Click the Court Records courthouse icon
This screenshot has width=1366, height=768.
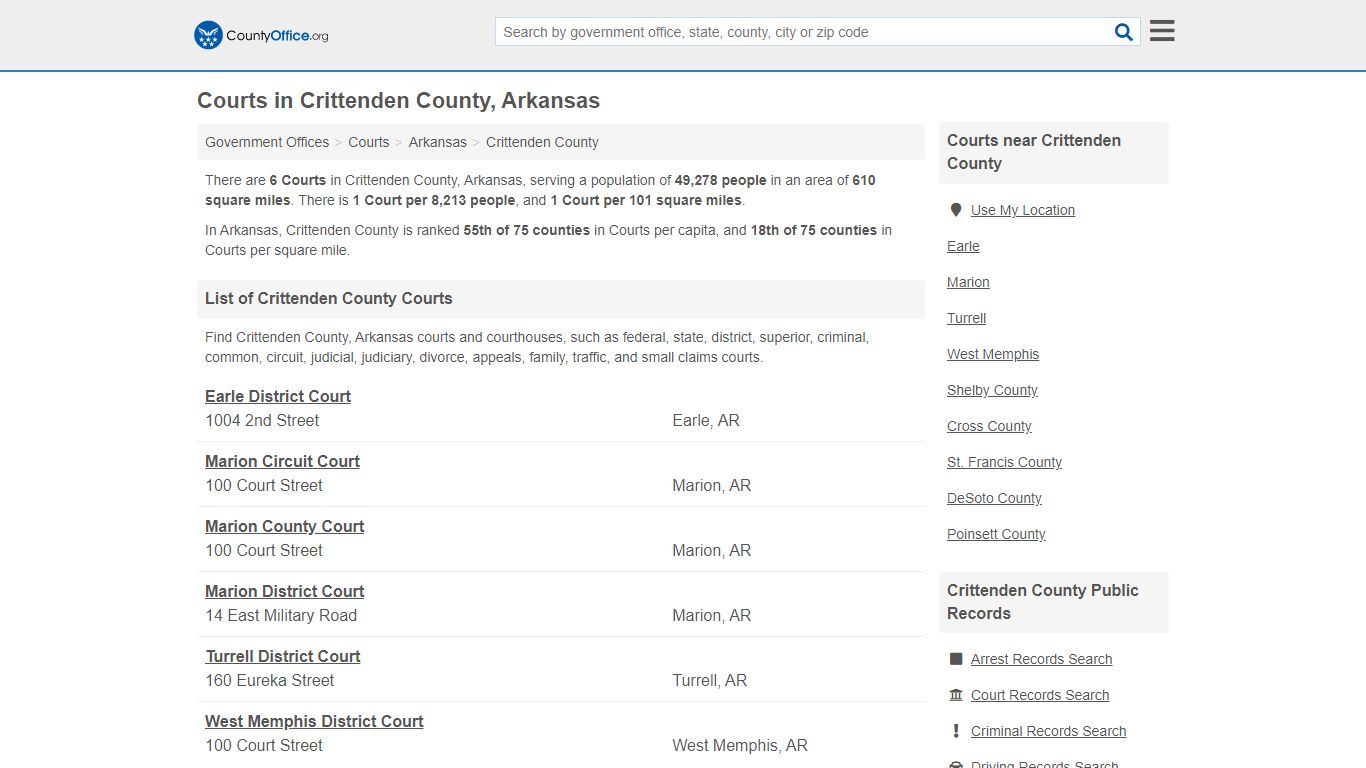[956, 695]
